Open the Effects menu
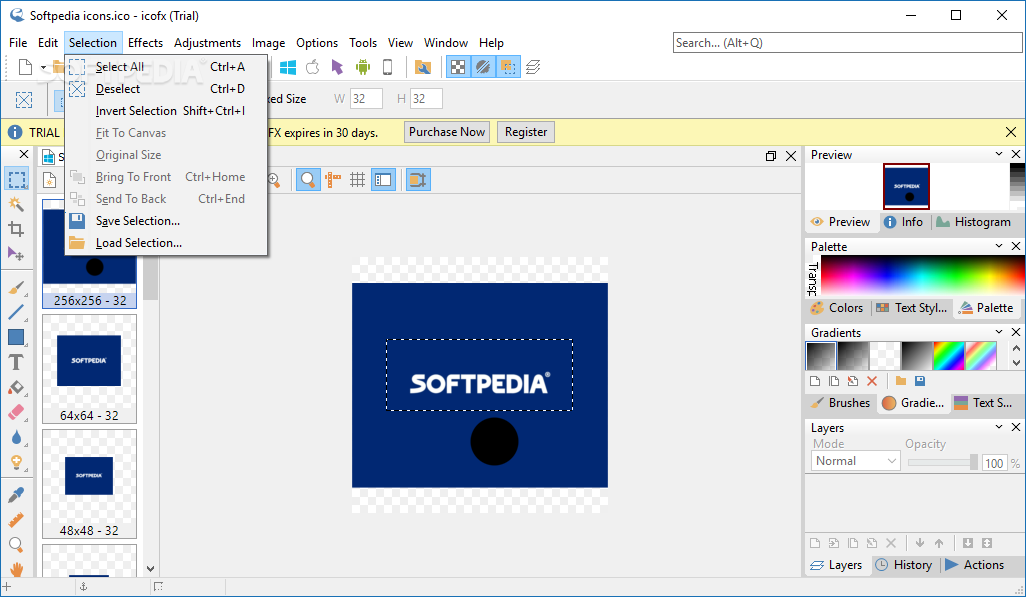 click(x=145, y=43)
